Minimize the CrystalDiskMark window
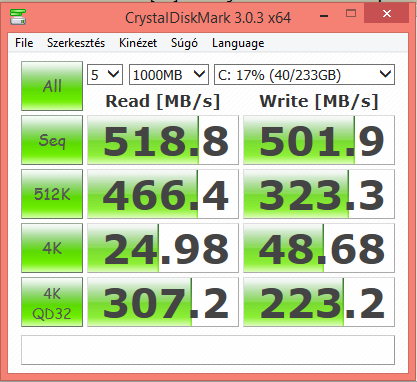The height and width of the screenshot is (382, 417). (x=324, y=15)
